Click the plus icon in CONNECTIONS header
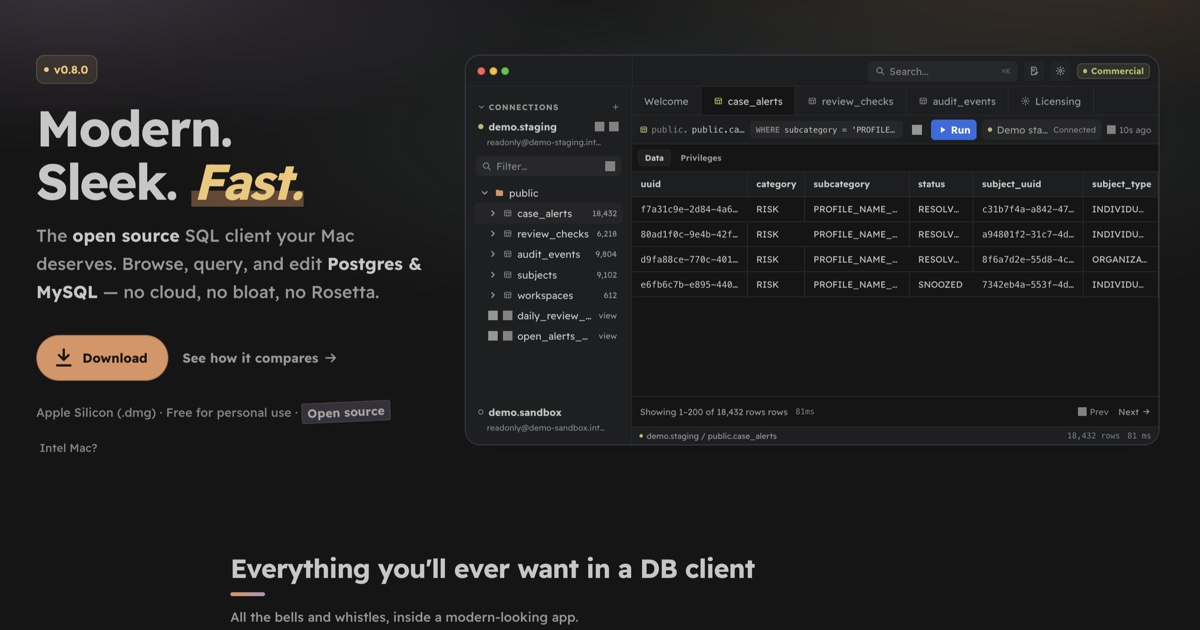The height and width of the screenshot is (630, 1200). [x=615, y=107]
